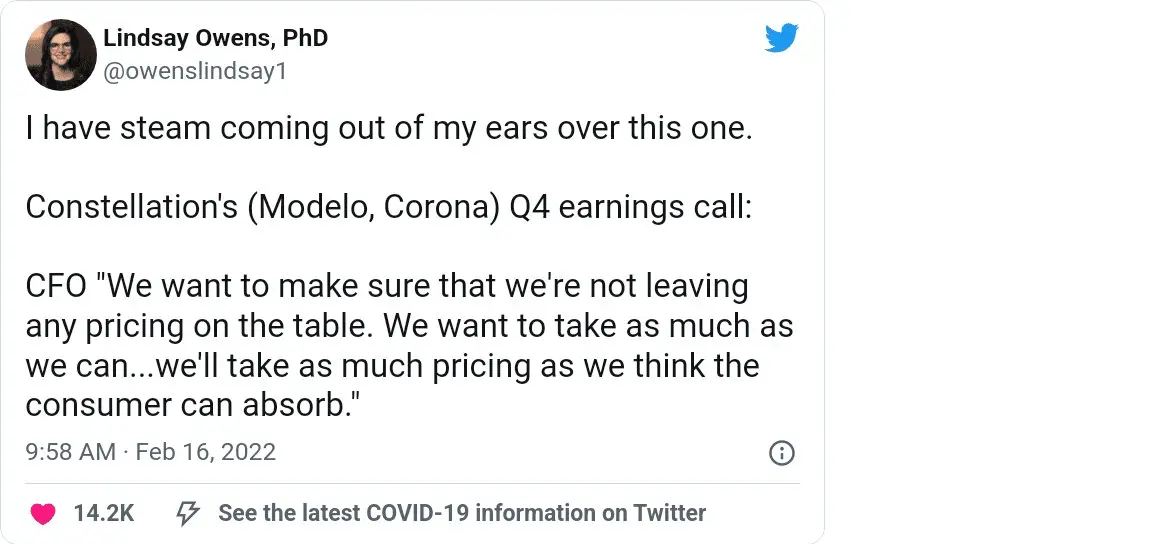
Task: Click the 14.2K likes count
Action: (x=104, y=514)
